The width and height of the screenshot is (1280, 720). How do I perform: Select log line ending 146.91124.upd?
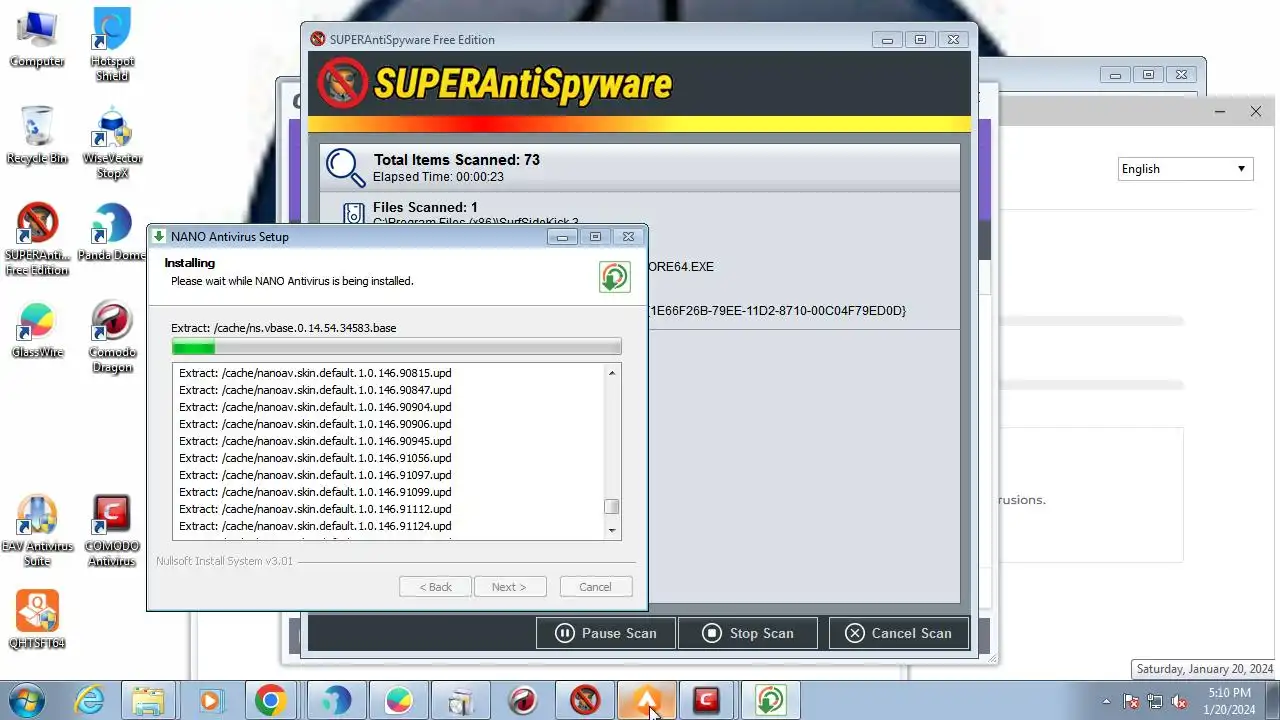315,526
